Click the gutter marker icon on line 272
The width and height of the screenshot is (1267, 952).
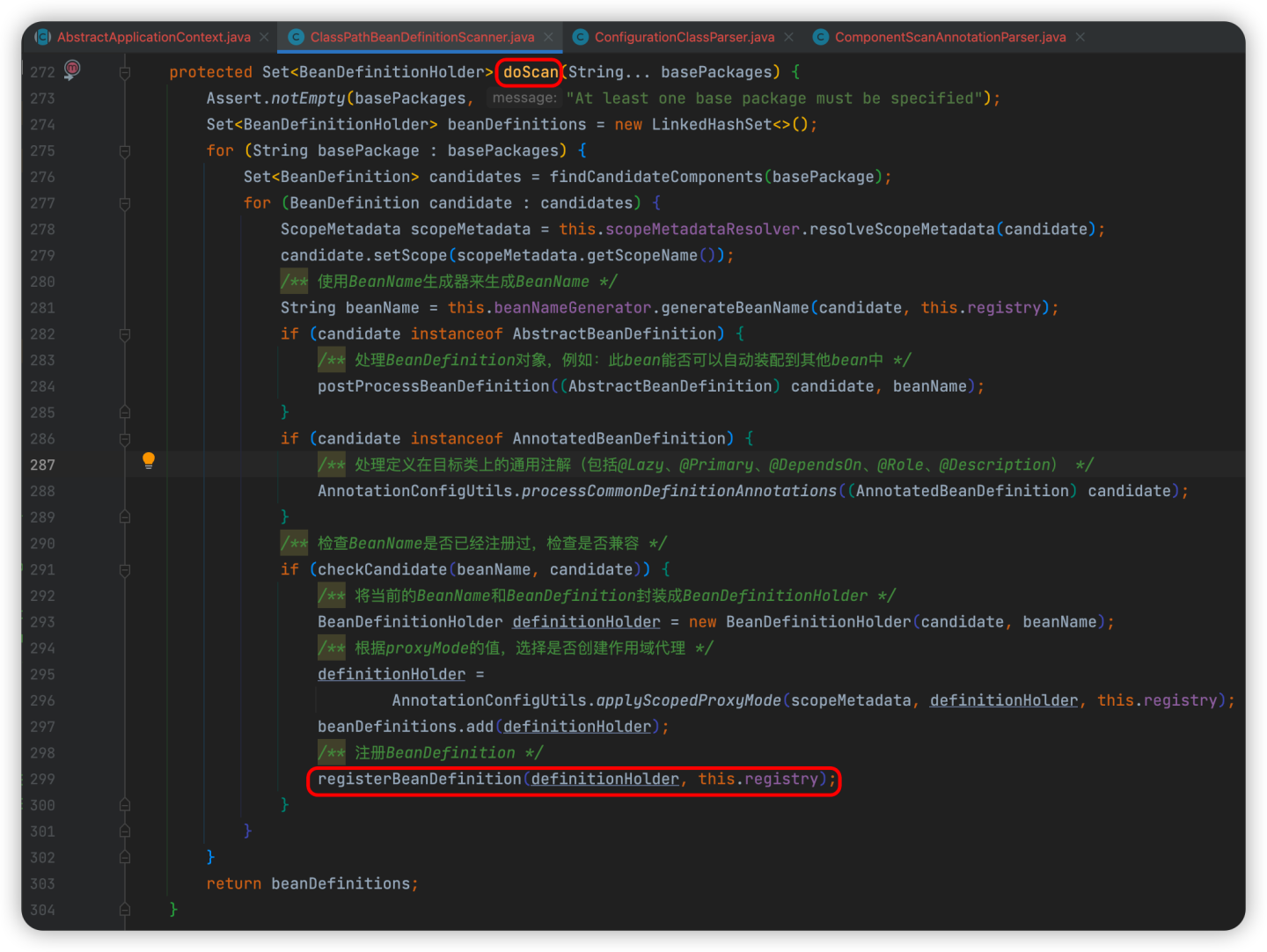click(x=72, y=69)
